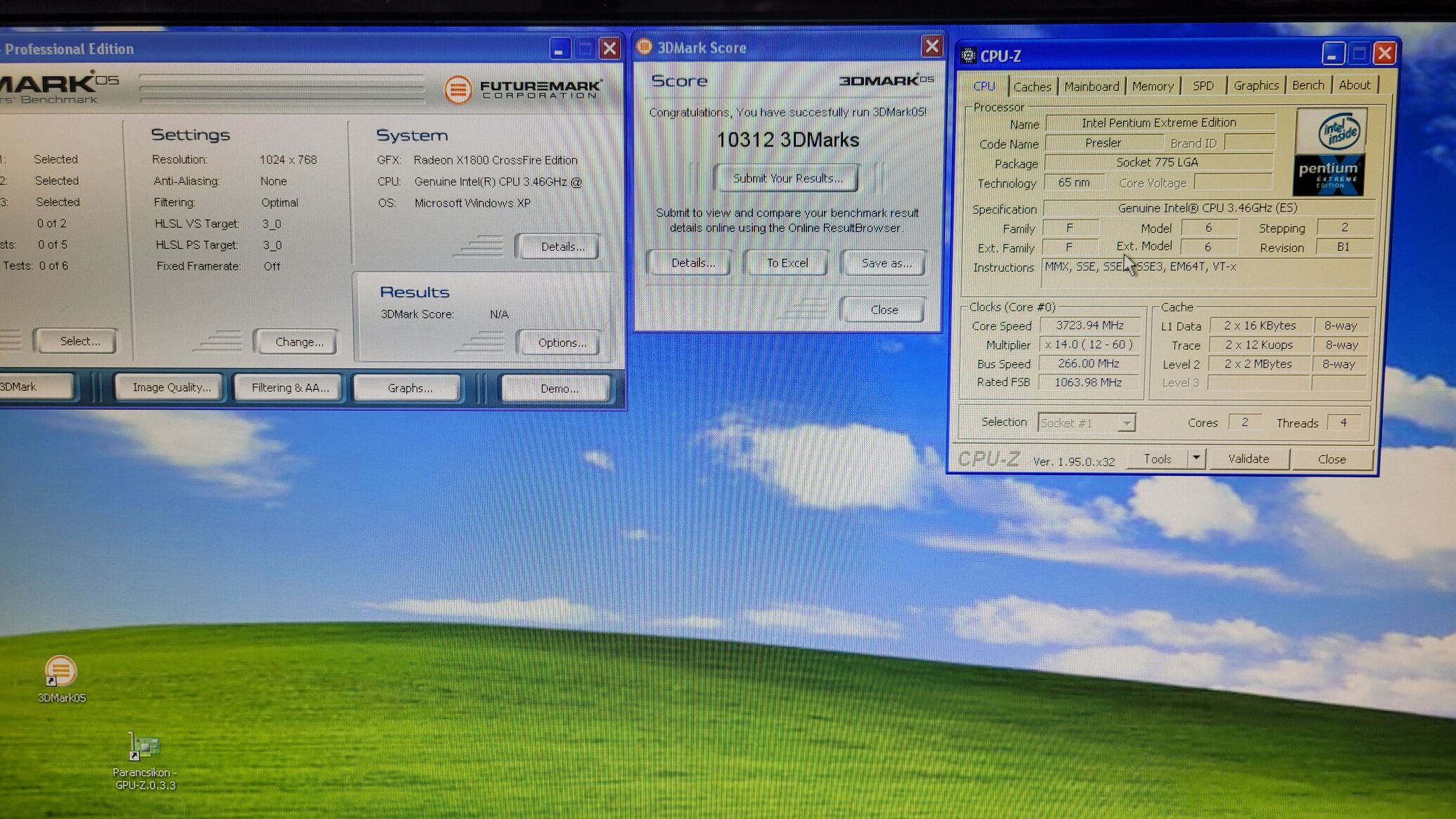The height and width of the screenshot is (819, 1456).
Task: Click Options button under Results
Action: (561, 342)
